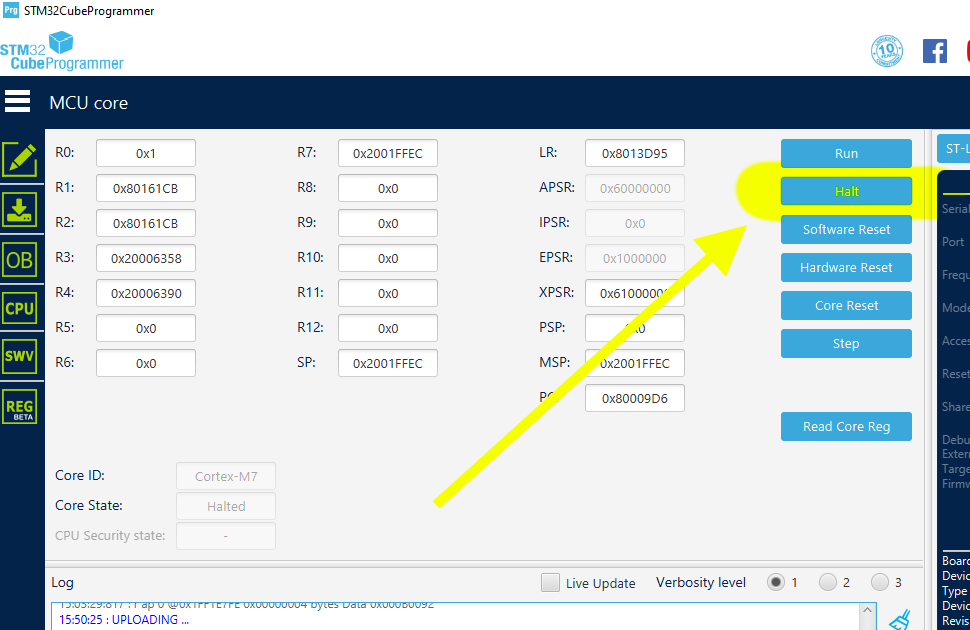This screenshot has width=970, height=630.
Task: Open the hamburger menu
Action: (17, 101)
